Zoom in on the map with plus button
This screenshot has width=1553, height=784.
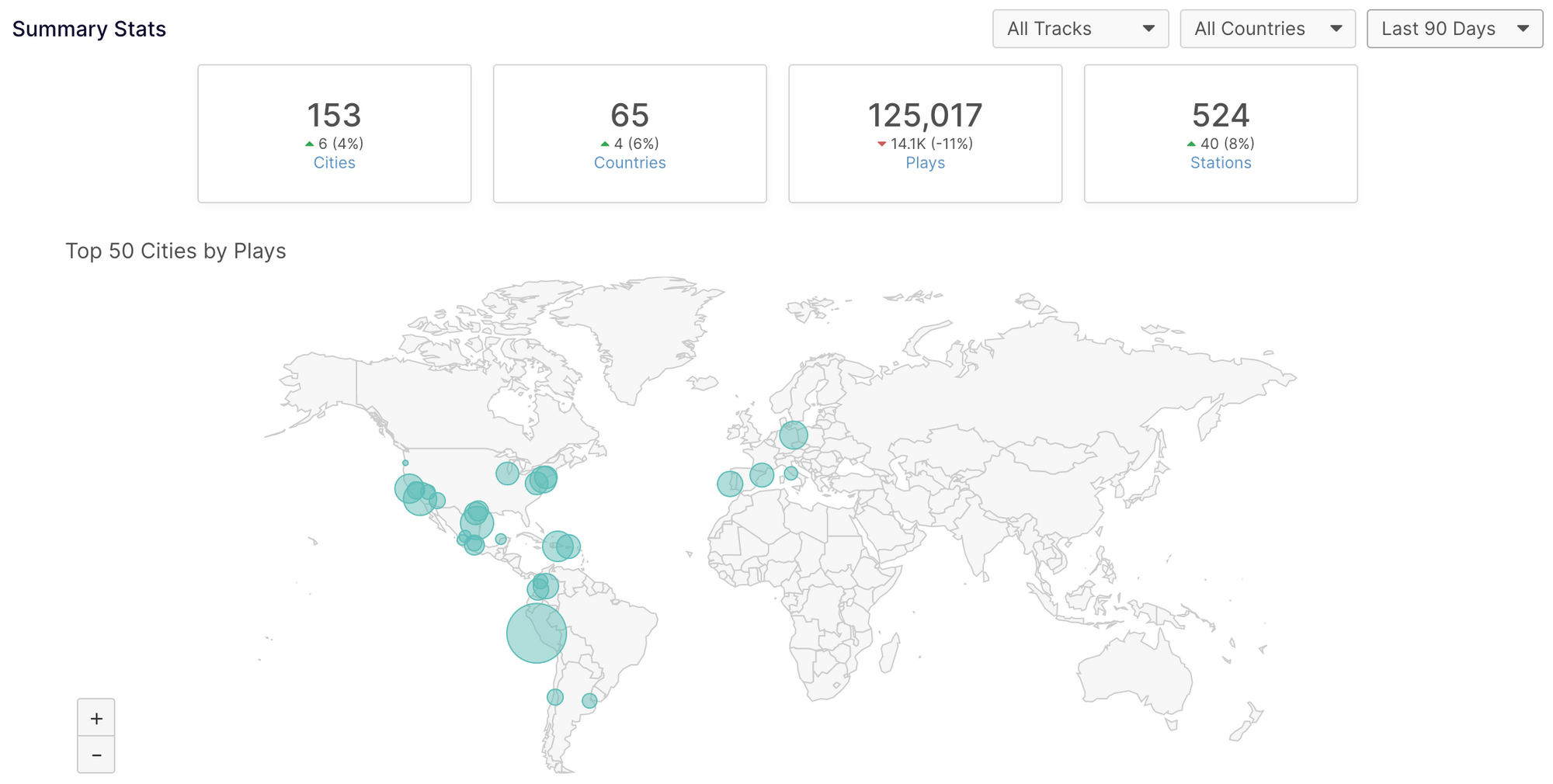[96, 718]
